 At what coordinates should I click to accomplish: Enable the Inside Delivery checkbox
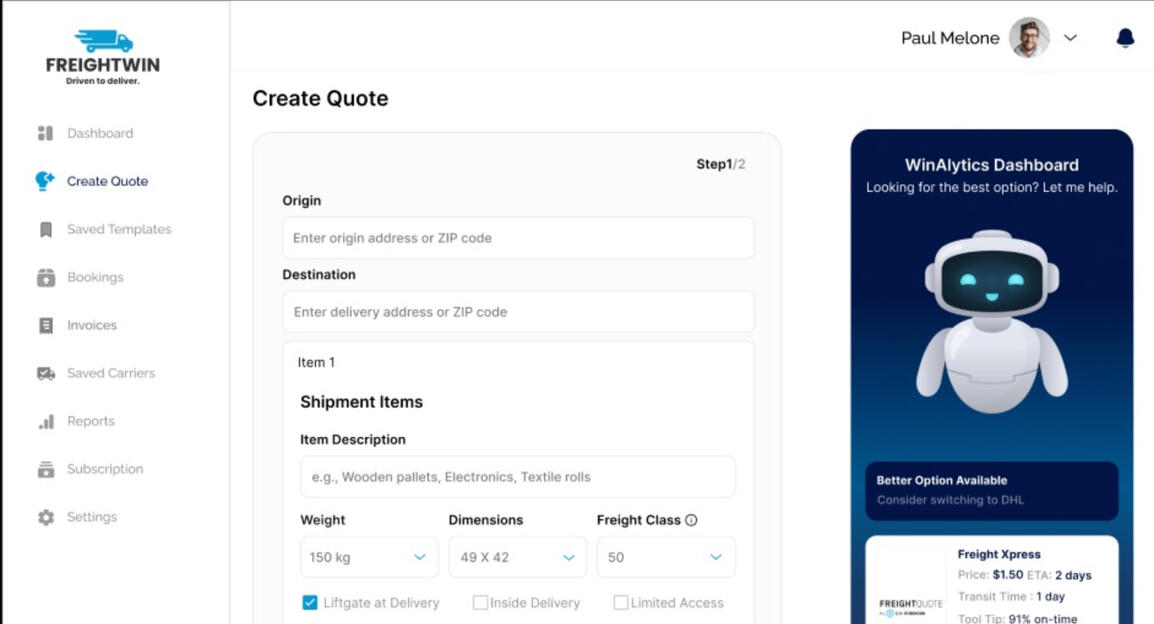tap(480, 602)
